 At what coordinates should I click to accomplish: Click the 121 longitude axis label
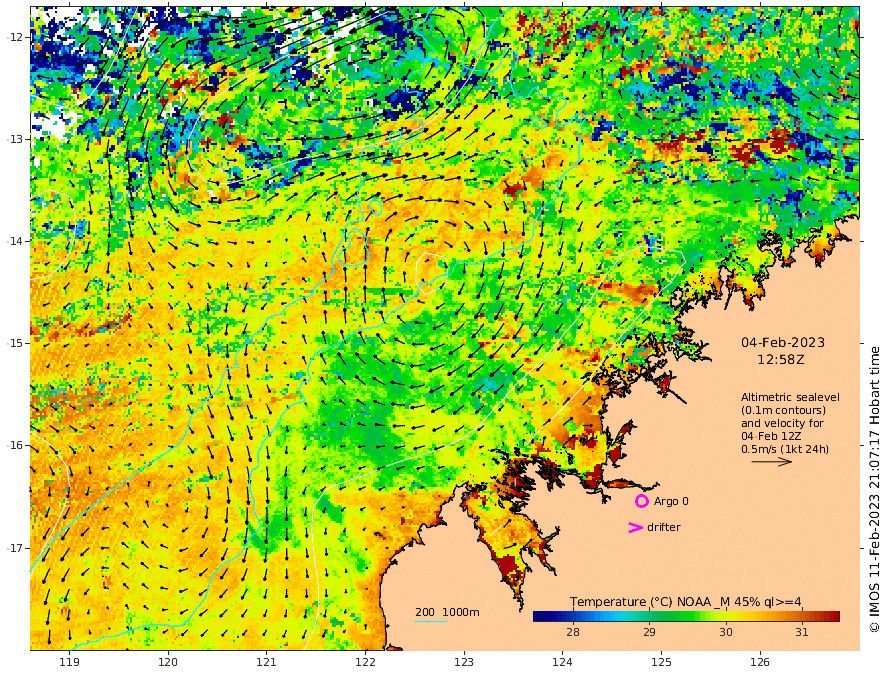point(267,662)
